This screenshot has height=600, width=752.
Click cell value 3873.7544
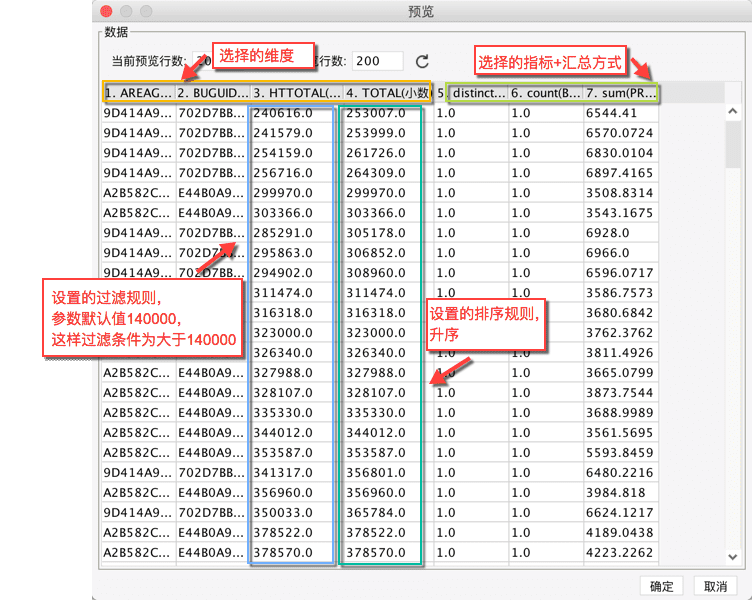coord(619,393)
